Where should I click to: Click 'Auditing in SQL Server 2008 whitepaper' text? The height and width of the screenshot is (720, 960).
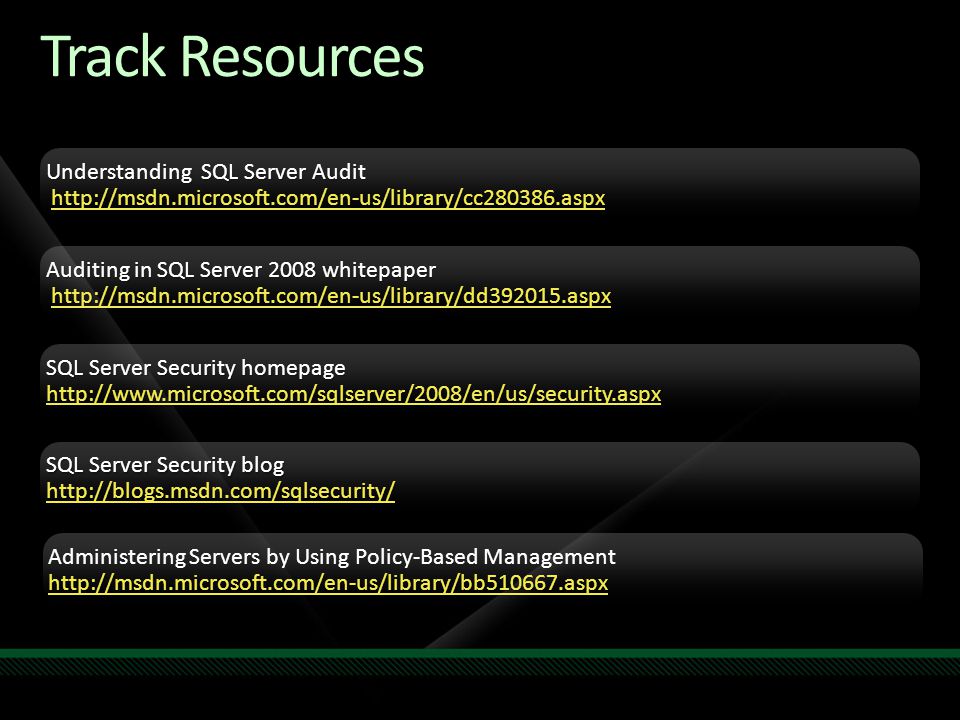click(x=241, y=269)
